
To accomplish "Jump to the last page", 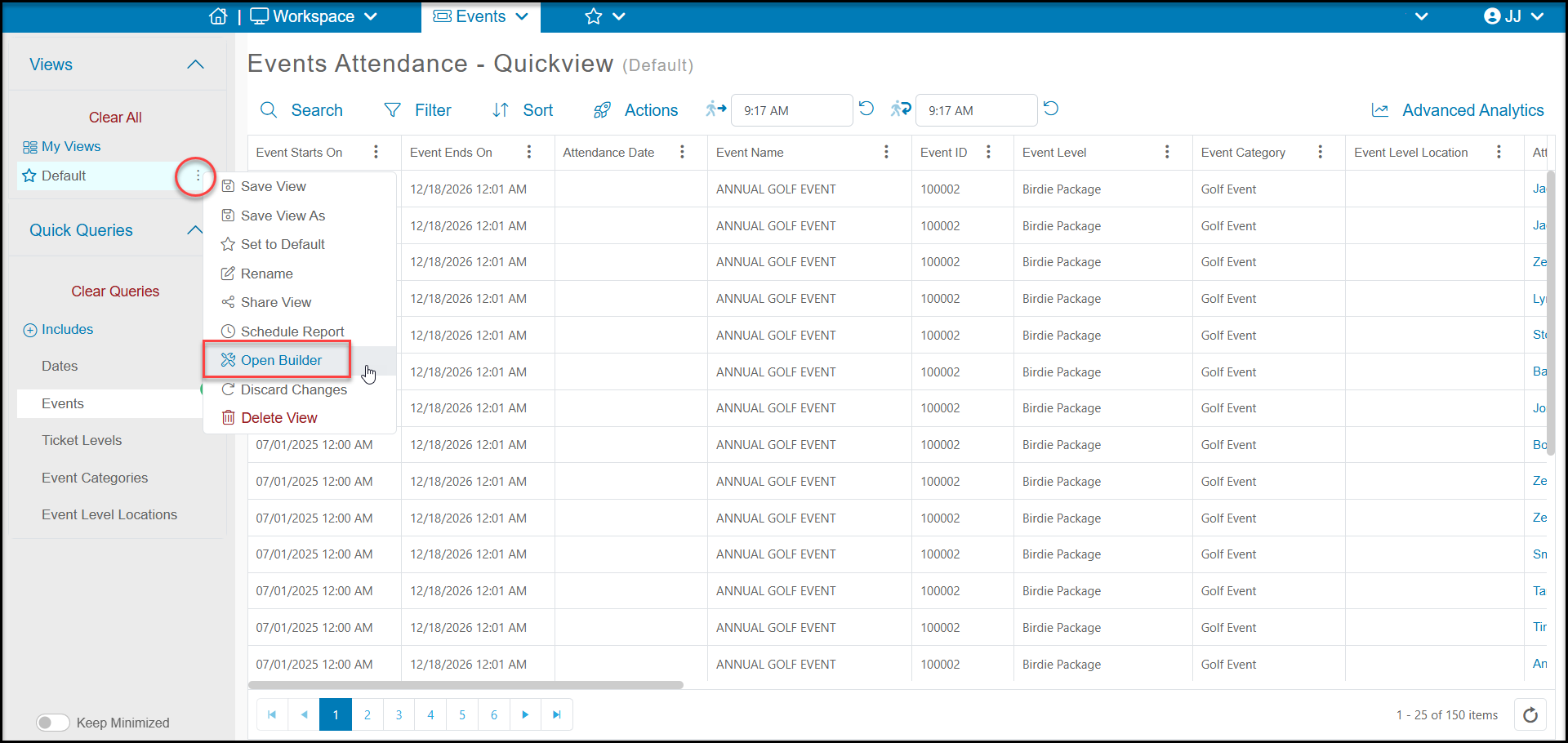I will click(557, 715).
